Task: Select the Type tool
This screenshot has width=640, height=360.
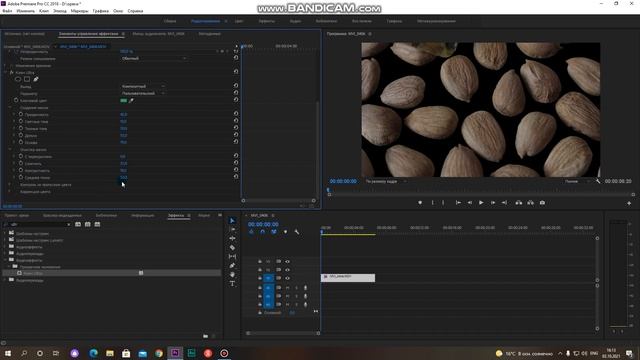Action: click(x=232, y=284)
